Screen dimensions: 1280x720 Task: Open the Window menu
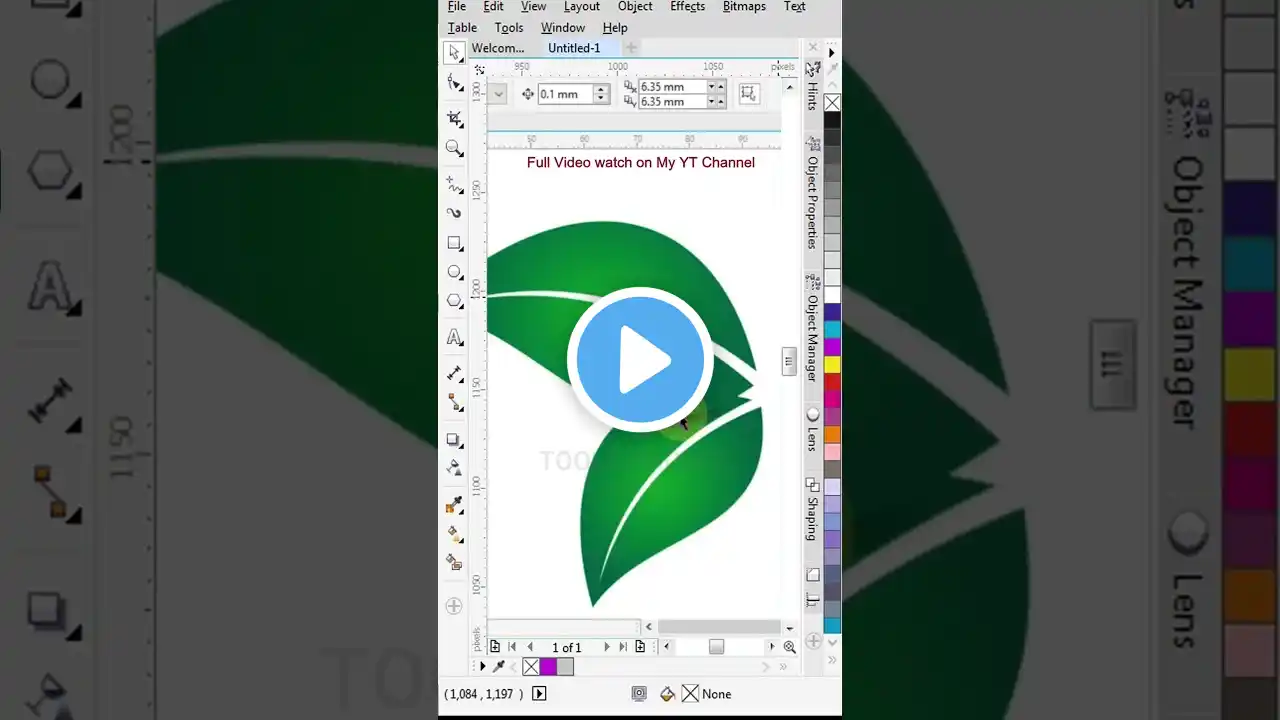tap(563, 28)
